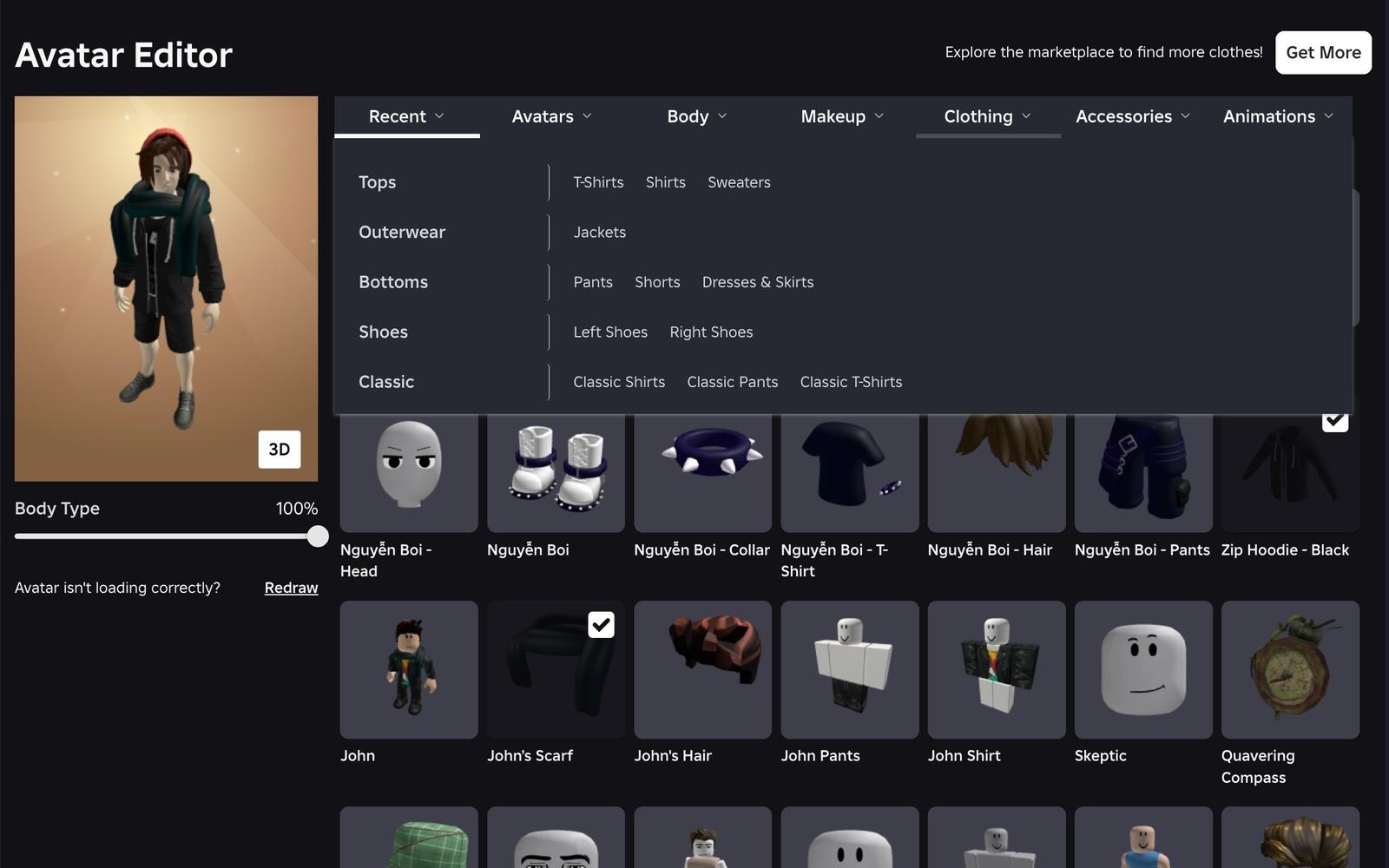This screenshot has height=868, width=1389.
Task: Select Classic Shirts category
Action: [619, 382]
